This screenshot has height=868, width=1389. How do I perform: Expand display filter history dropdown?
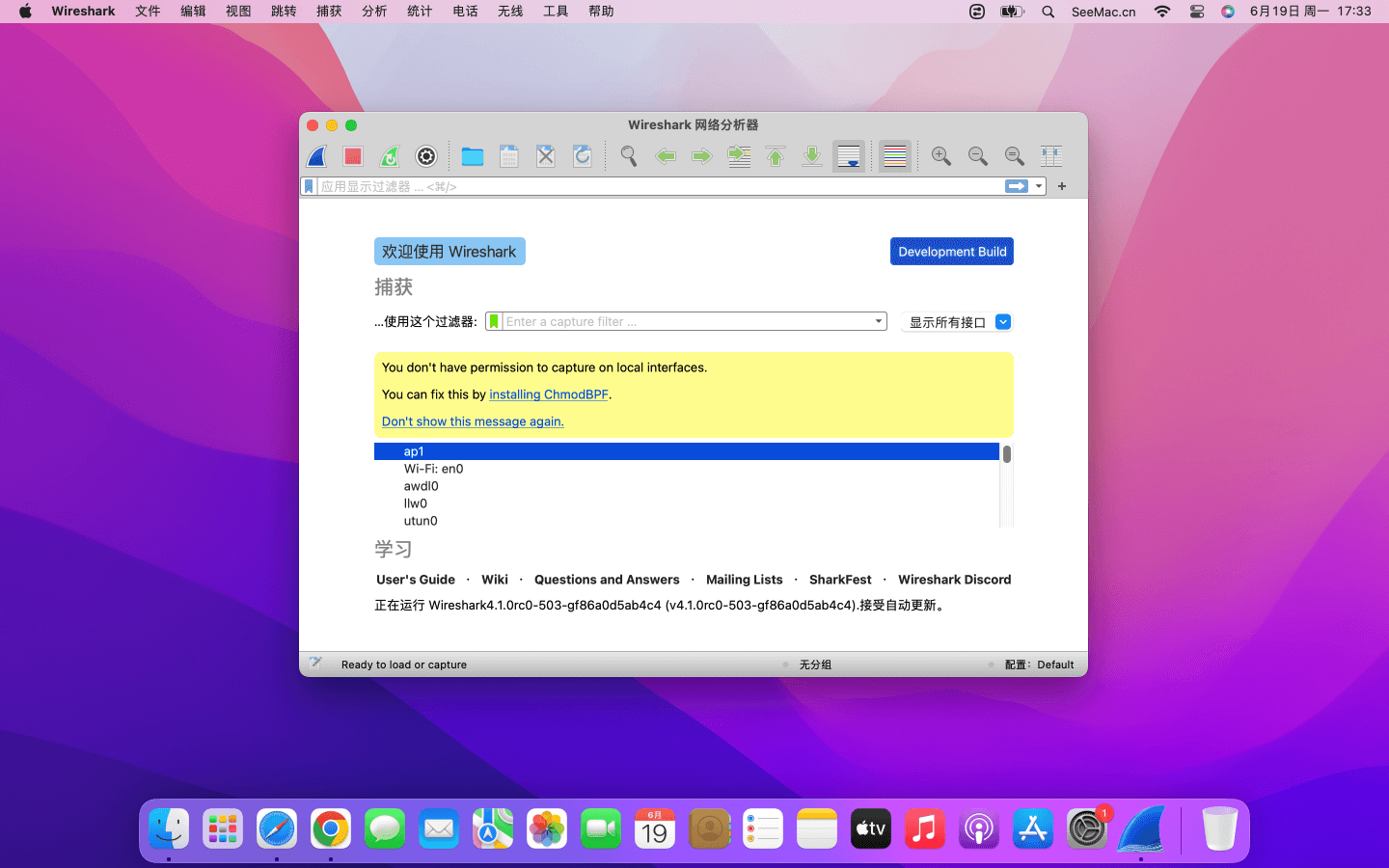click(1039, 186)
